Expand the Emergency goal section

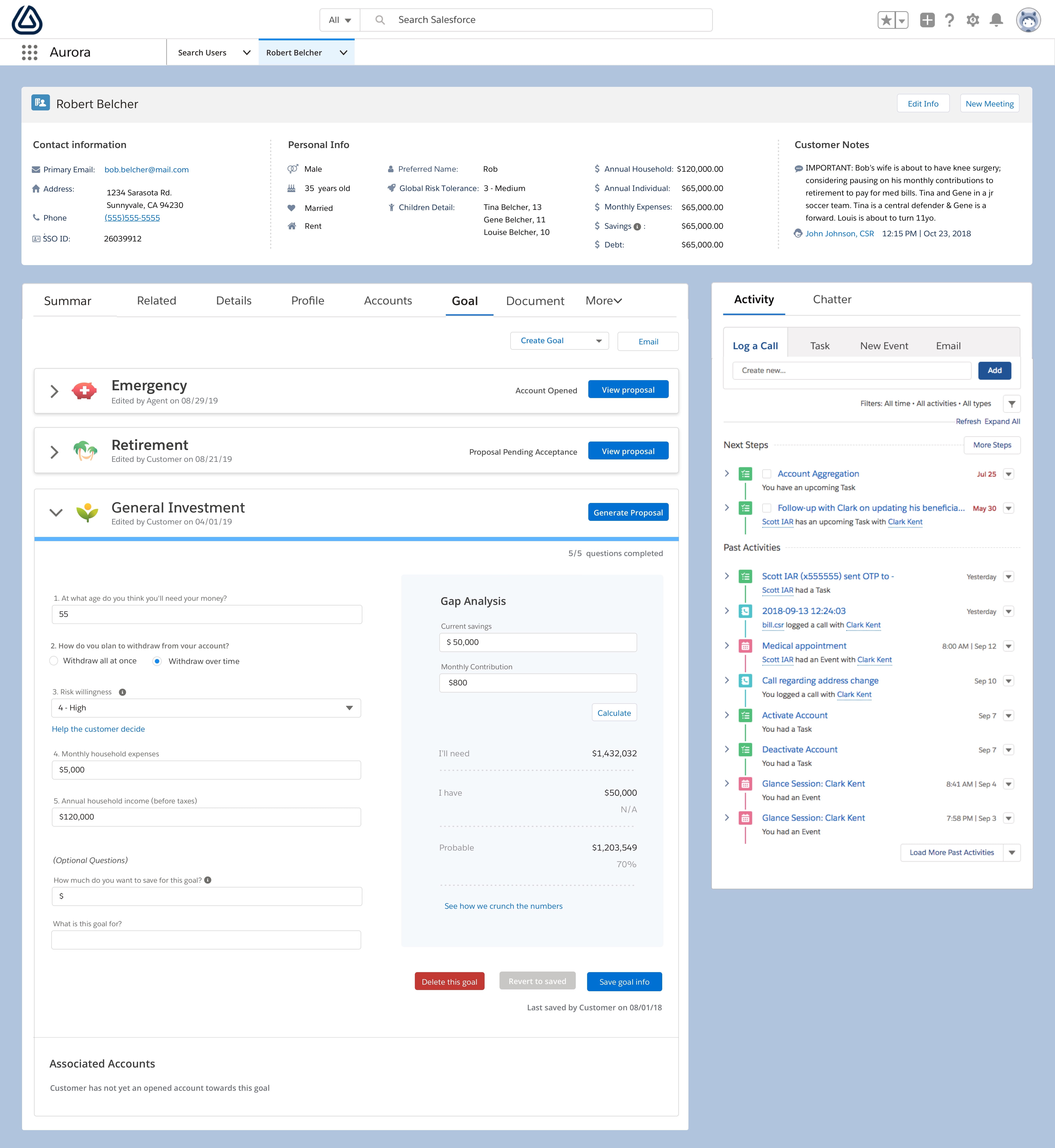(54, 391)
